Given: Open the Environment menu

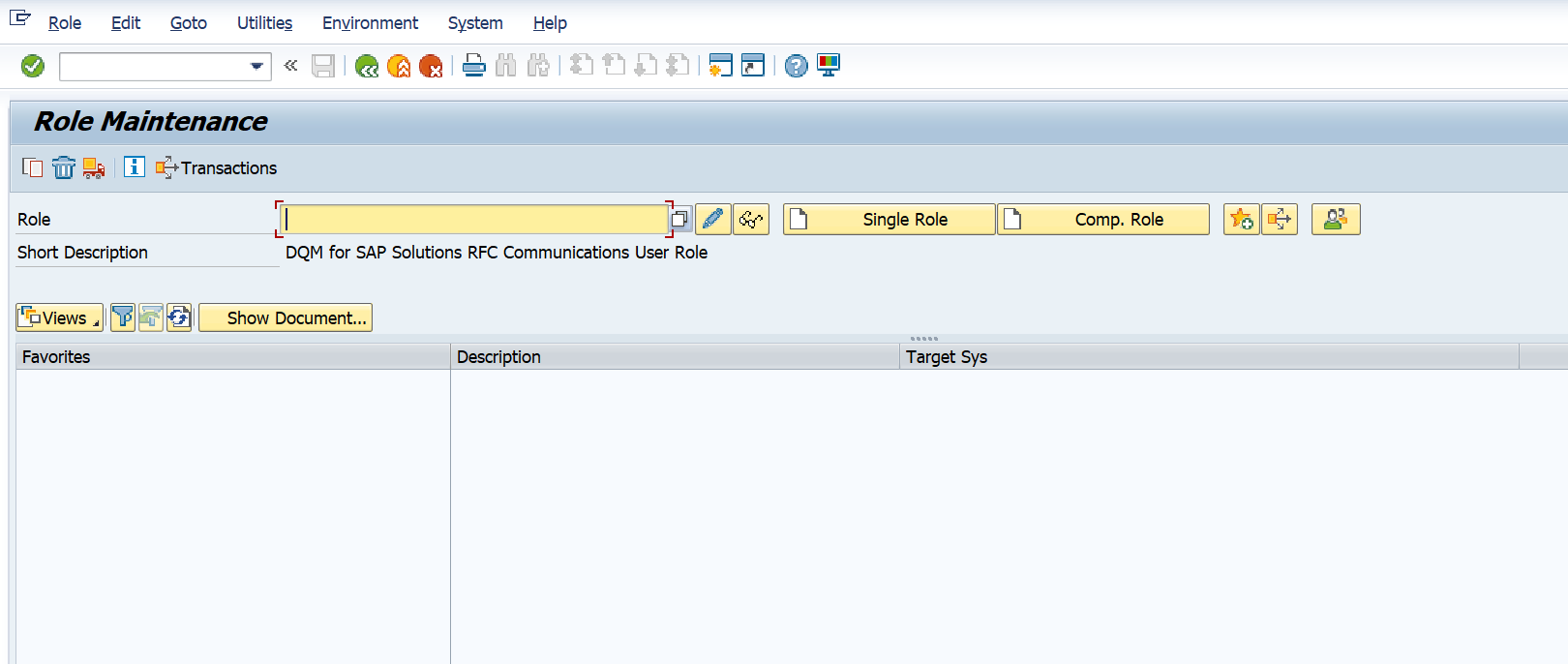Looking at the screenshot, I should click(x=370, y=23).
